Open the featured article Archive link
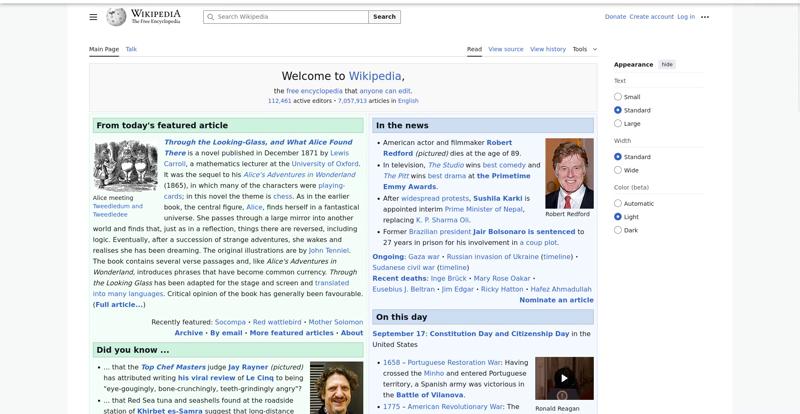Viewport: 800px width, 414px height. click(x=189, y=333)
